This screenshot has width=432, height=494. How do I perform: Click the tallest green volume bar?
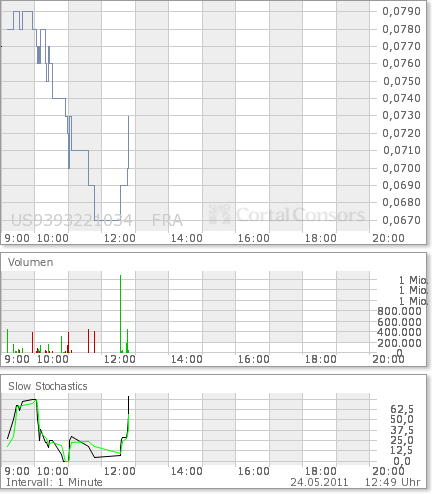pos(121,314)
